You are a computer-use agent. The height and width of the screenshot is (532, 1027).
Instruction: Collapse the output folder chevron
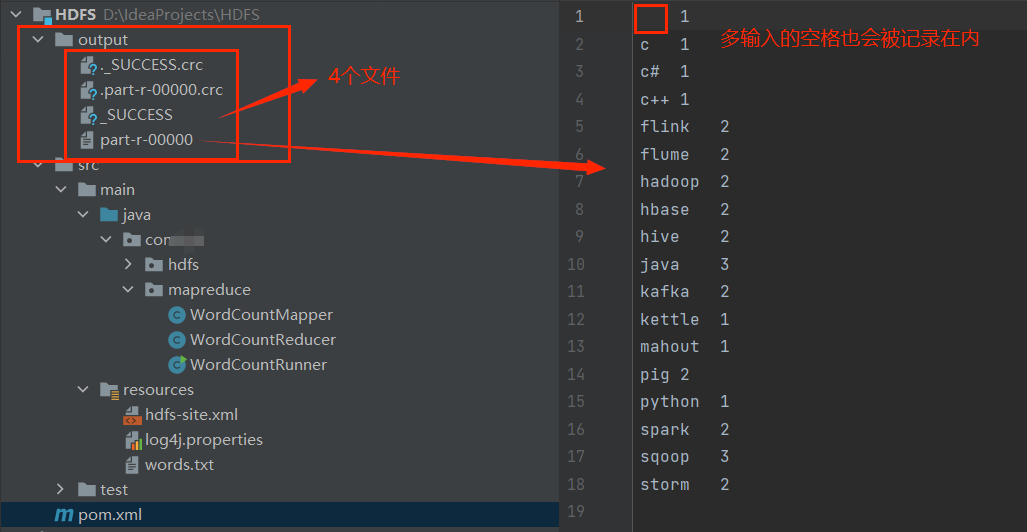click(39, 39)
